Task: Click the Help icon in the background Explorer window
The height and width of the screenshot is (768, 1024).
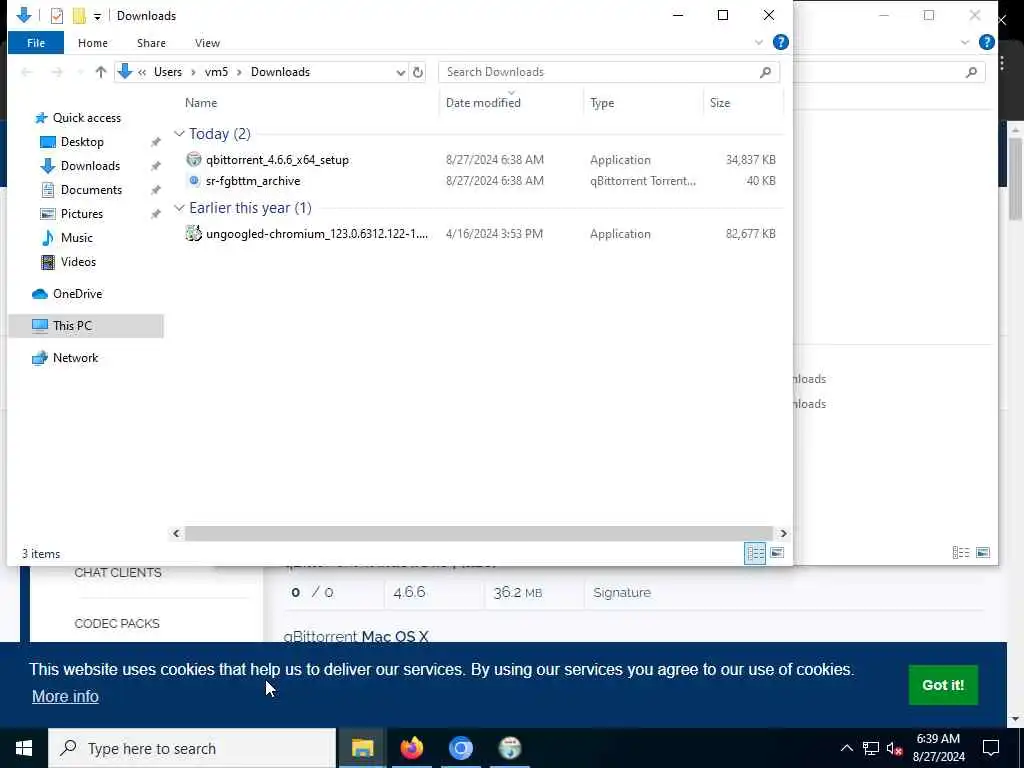Action: [x=987, y=42]
